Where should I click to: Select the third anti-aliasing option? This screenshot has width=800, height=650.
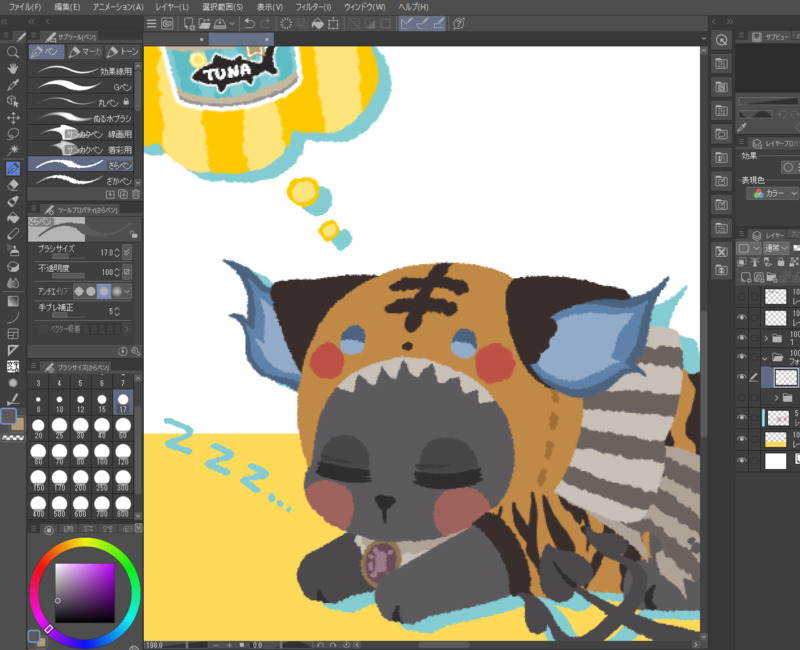point(104,291)
